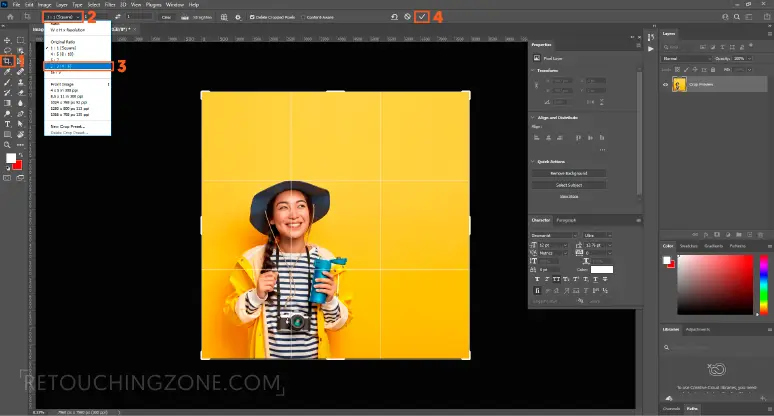Click the Home icon in options bar
Image resolution: width=774 pixels, height=416 pixels.
coord(10,17)
